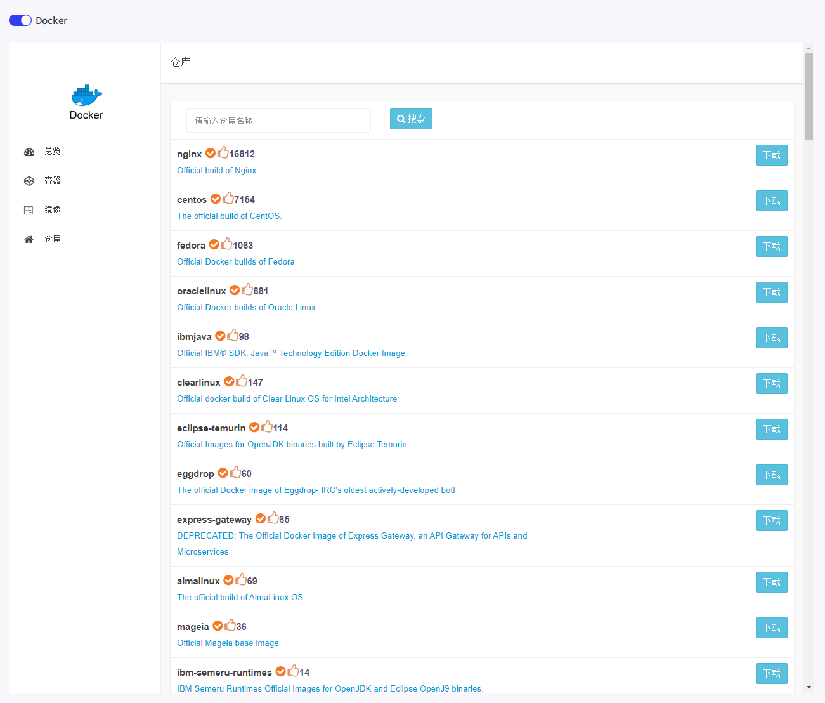The width and height of the screenshot is (825, 703).
Task: Click the thumbs-up icon for oraclelinux
Action: [x=247, y=289]
